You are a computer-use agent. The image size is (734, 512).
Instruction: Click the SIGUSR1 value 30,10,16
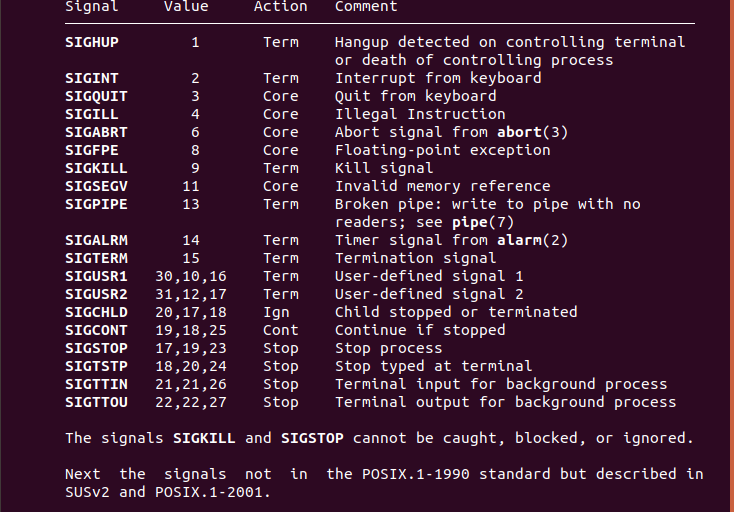(x=191, y=276)
